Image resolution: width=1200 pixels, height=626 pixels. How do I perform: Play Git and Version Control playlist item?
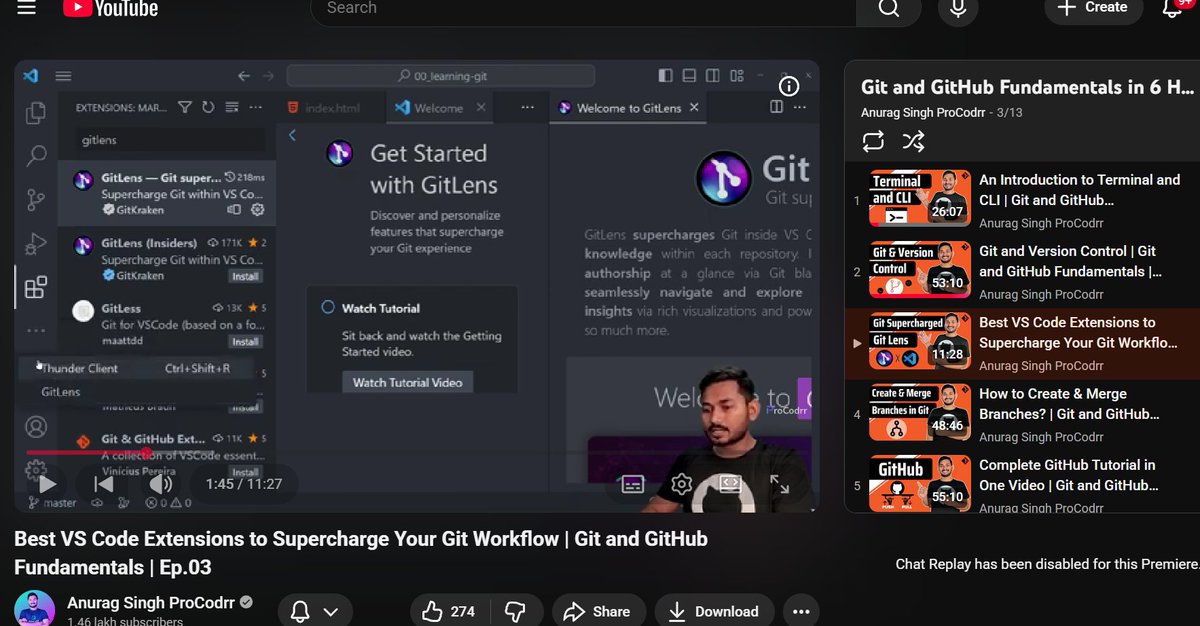(x=1022, y=271)
